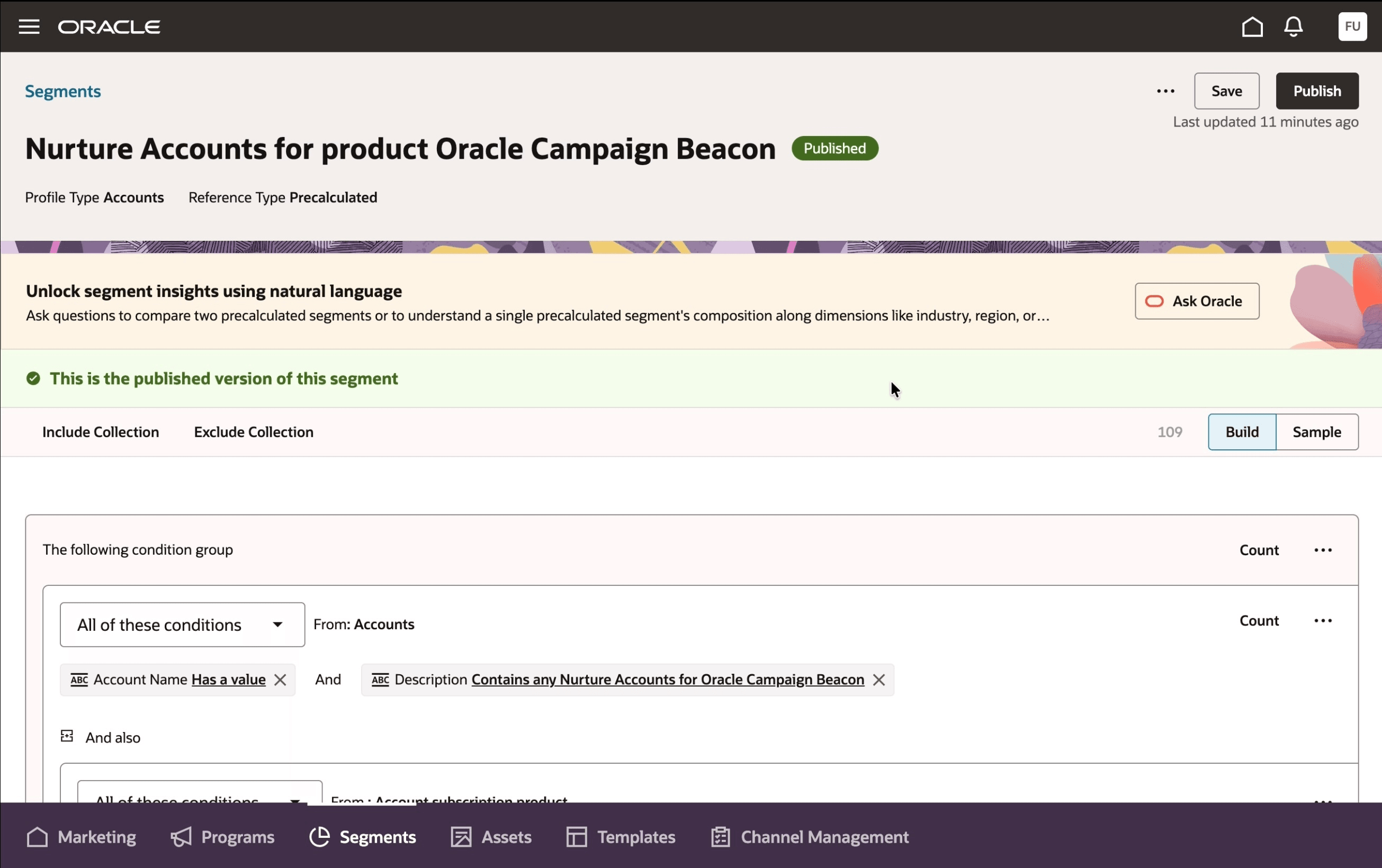This screenshot has width=1382, height=868.
Task: Click the Oracle logo
Action: click(x=109, y=27)
